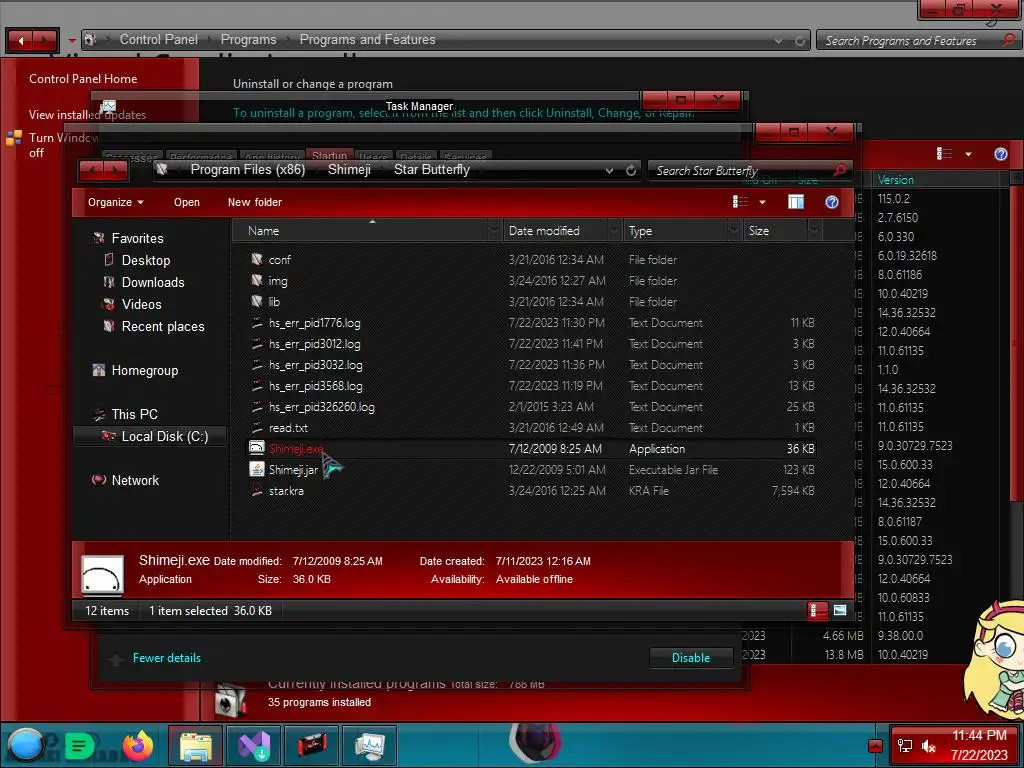Open Explorer help question mark icon
Viewport: 1024px width, 768px height.
point(831,202)
